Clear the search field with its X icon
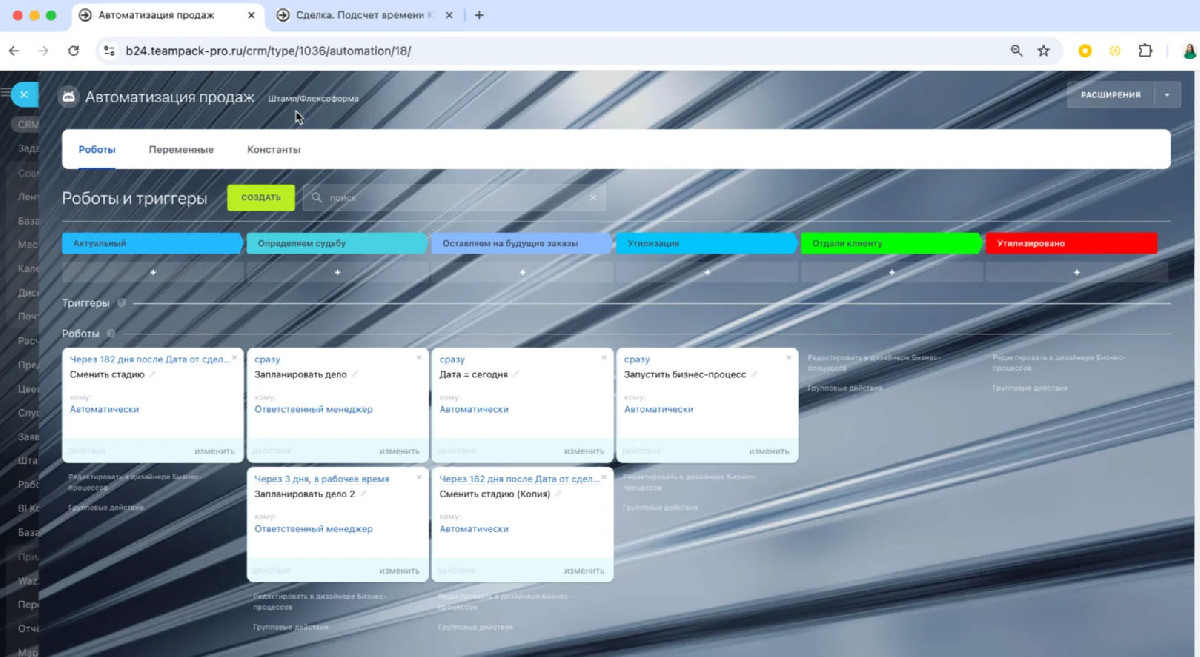Image resolution: width=1200 pixels, height=657 pixels. click(593, 198)
